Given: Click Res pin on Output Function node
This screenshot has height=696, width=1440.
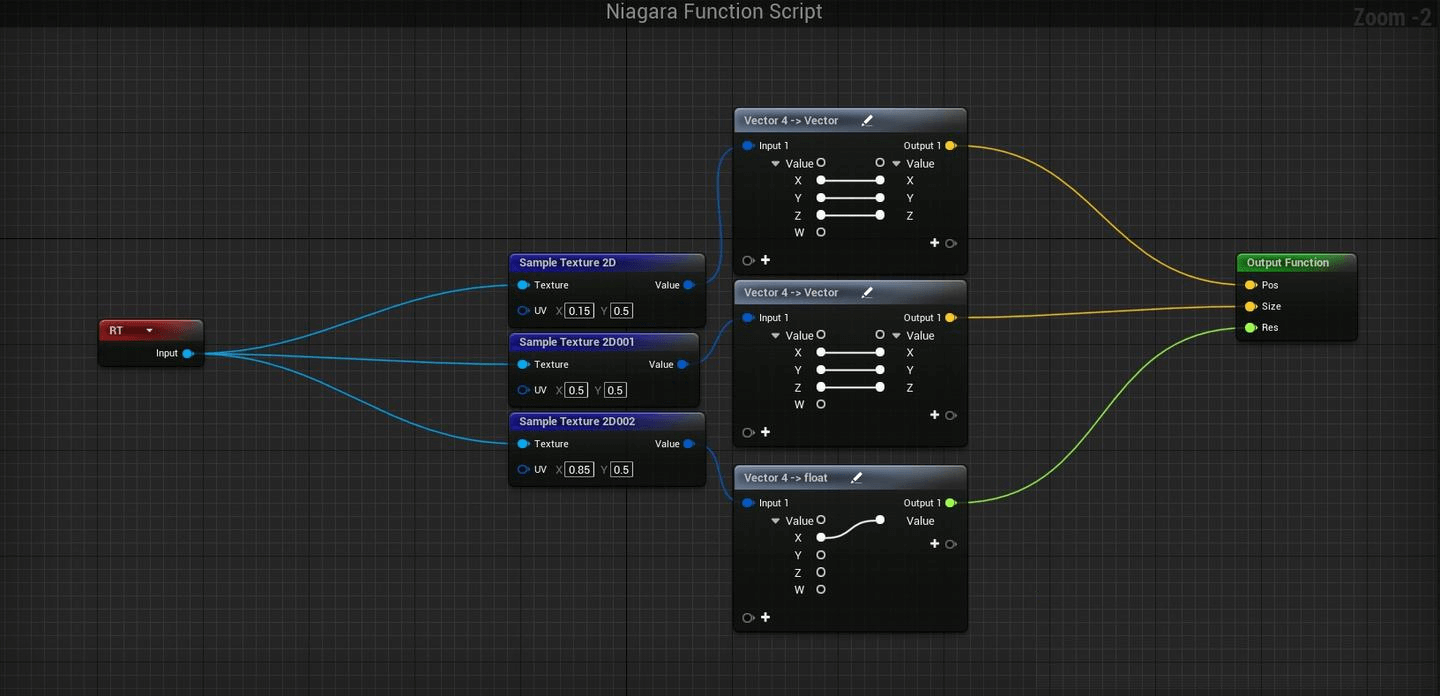Looking at the screenshot, I should click(1250, 328).
